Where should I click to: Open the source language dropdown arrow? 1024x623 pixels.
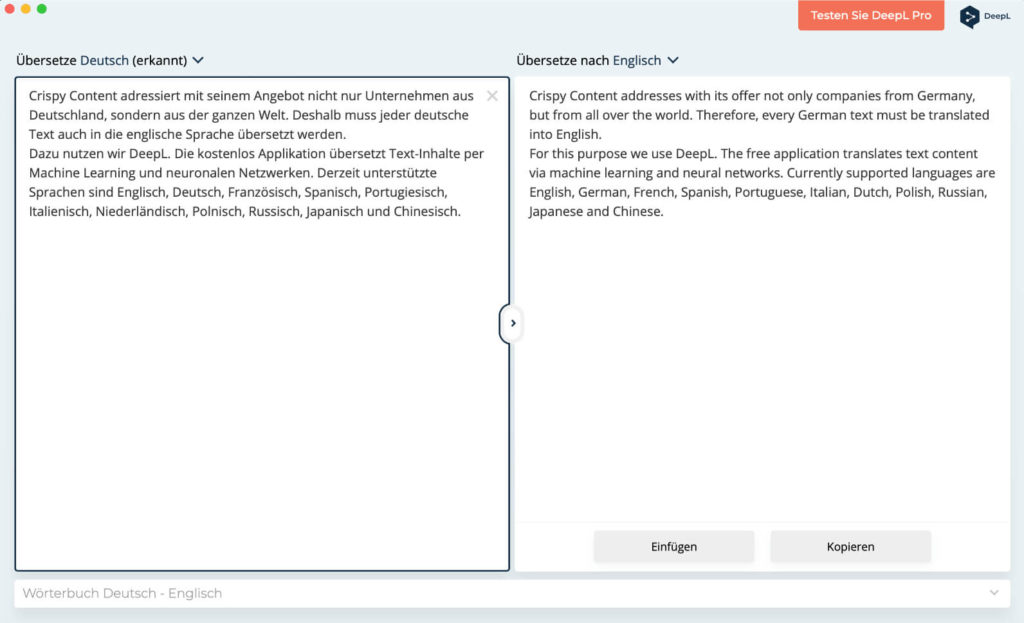click(x=199, y=60)
